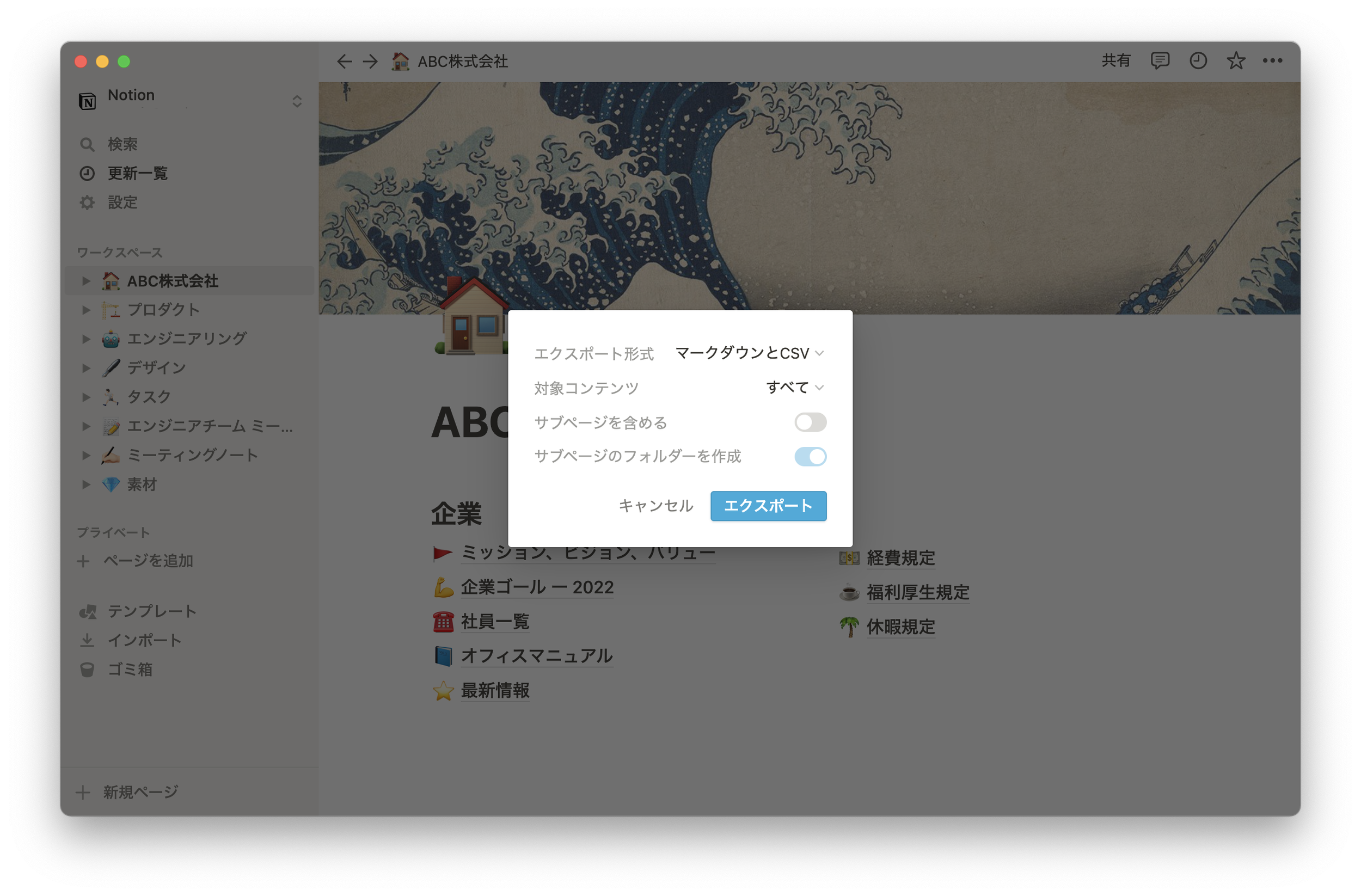Open 対象コンテンツ content dropdown

[x=794, y=388]
